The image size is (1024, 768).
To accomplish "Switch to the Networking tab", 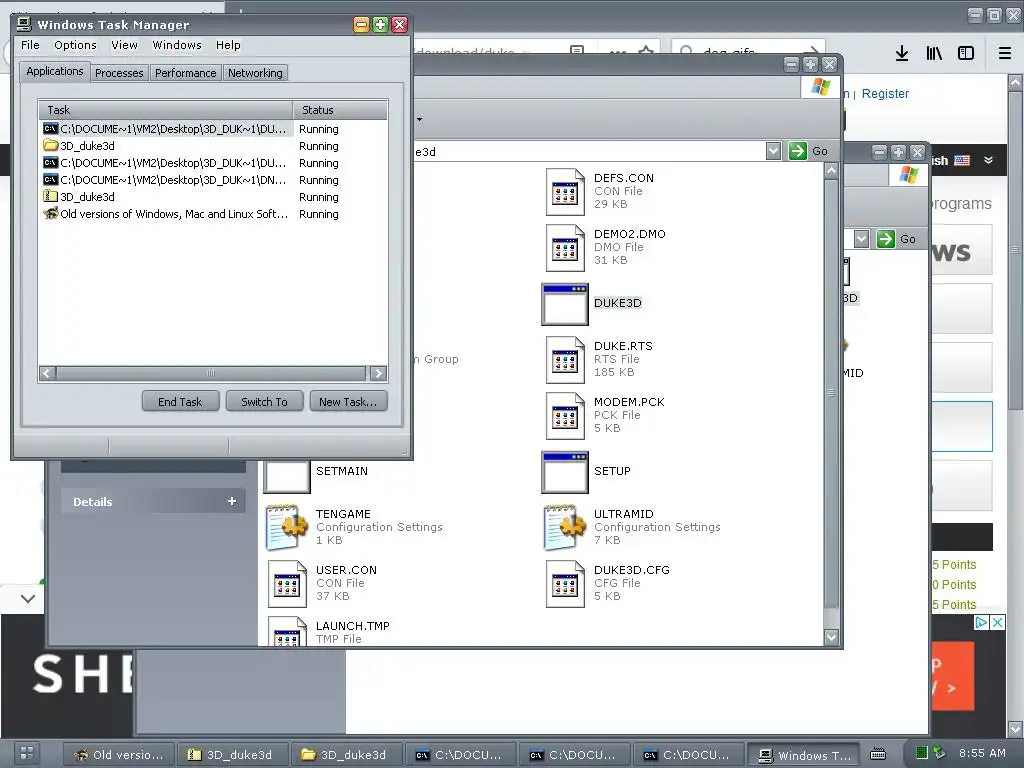I will [x=255, y=73].
